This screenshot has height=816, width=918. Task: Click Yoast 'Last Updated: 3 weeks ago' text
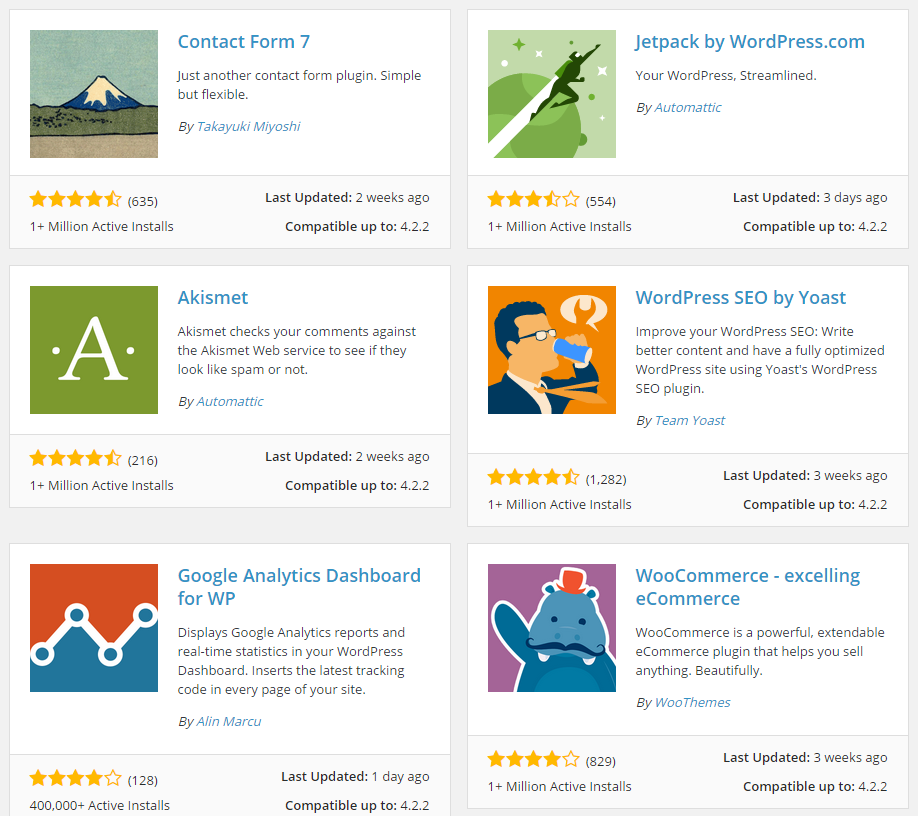point(805,476)
